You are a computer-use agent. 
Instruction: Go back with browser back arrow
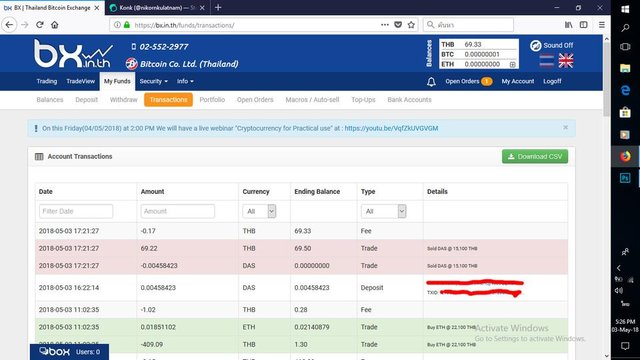pyautogui.click(x=9, y=25)
